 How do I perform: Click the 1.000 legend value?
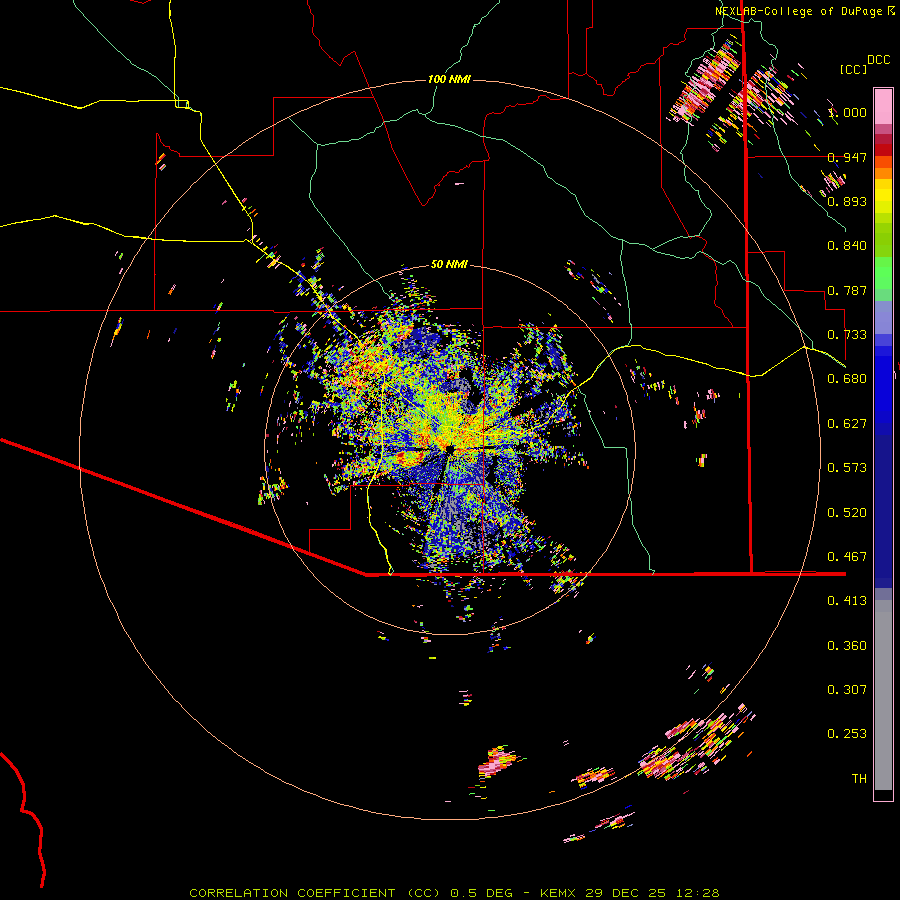[847, 112]
